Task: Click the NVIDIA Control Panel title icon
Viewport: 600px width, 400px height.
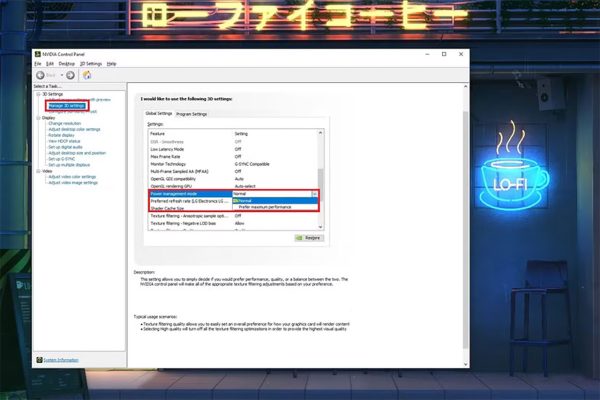Action: click(x=36, y=52)
